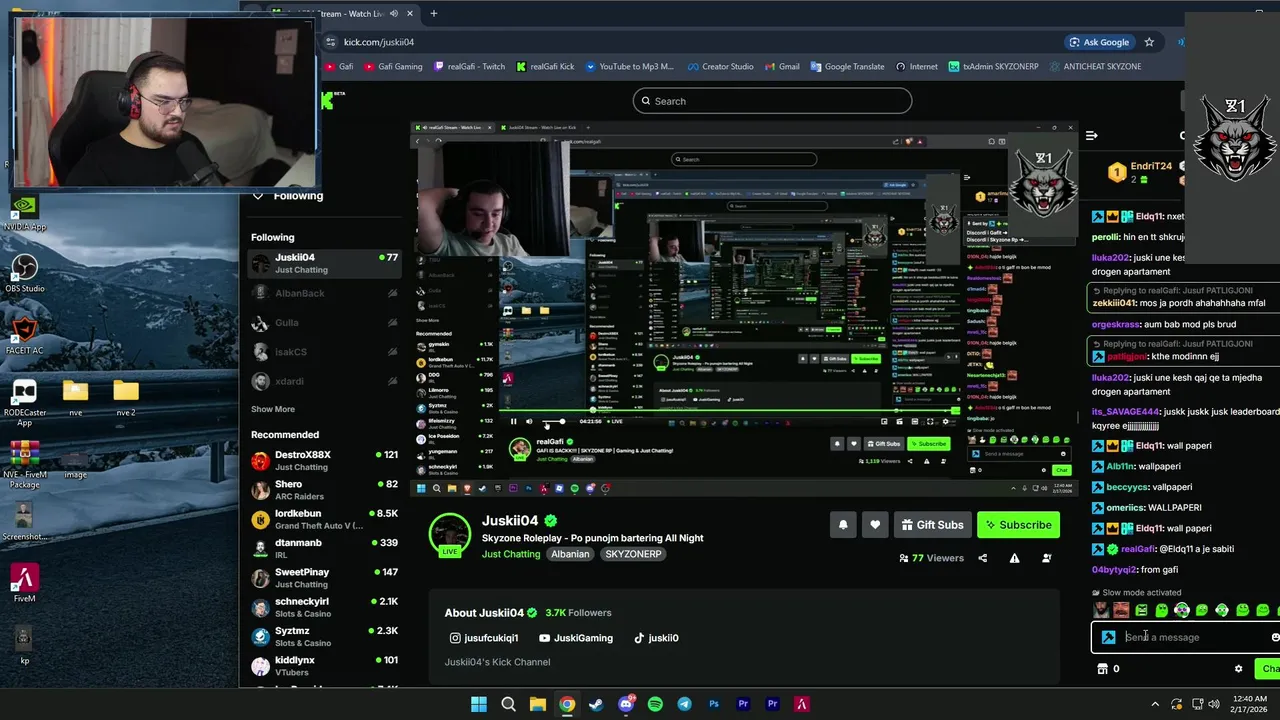Click the share icon next to Viewers

(983, 558)
